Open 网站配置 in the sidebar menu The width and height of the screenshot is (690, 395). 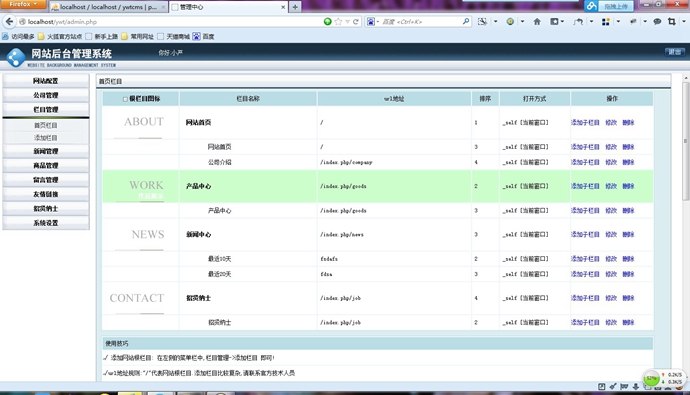[x=46, y=81]
